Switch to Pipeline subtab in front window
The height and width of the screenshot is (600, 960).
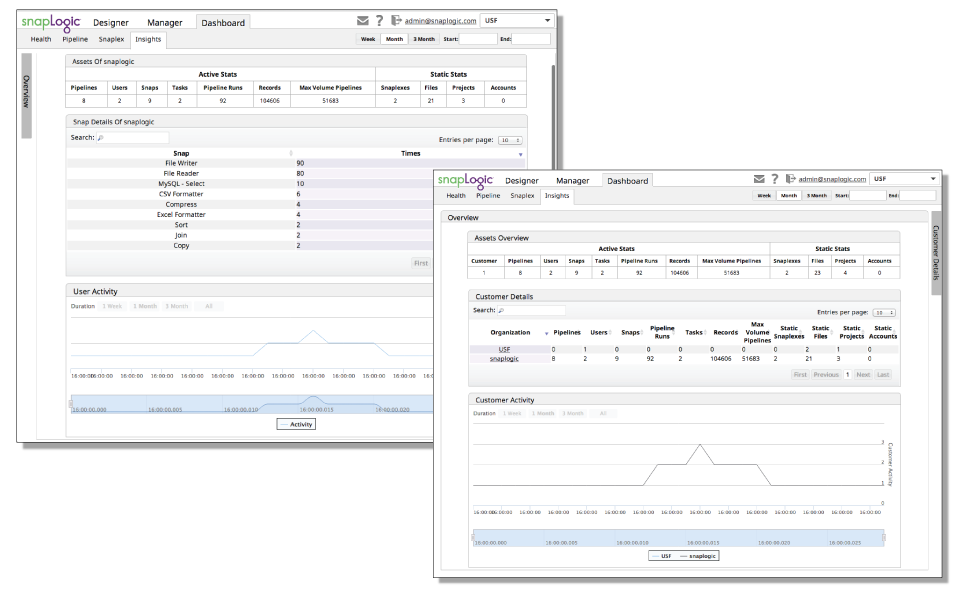488,196
